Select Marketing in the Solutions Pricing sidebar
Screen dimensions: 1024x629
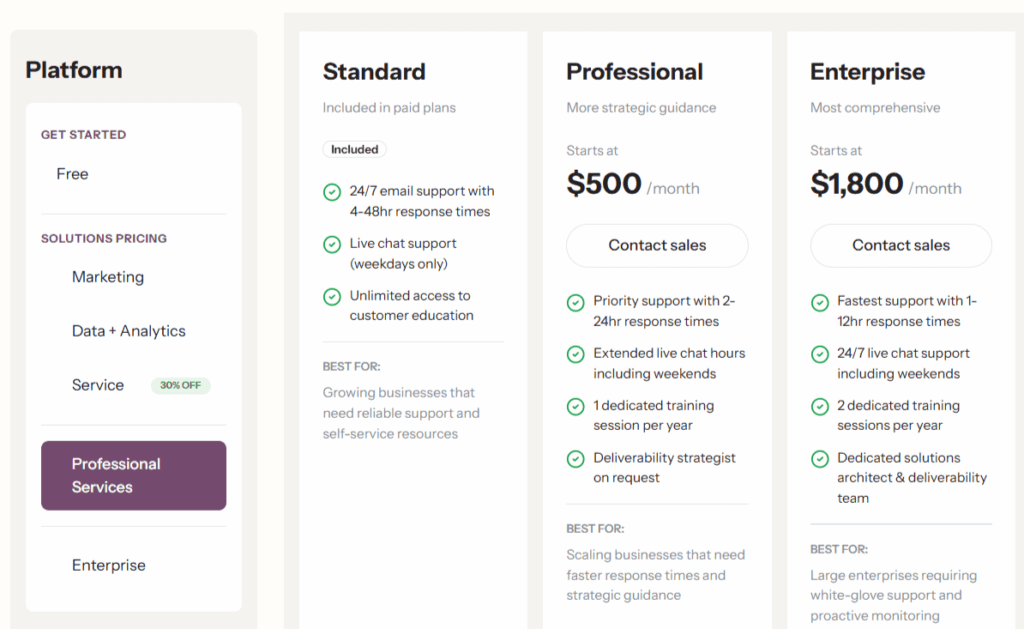108,277
